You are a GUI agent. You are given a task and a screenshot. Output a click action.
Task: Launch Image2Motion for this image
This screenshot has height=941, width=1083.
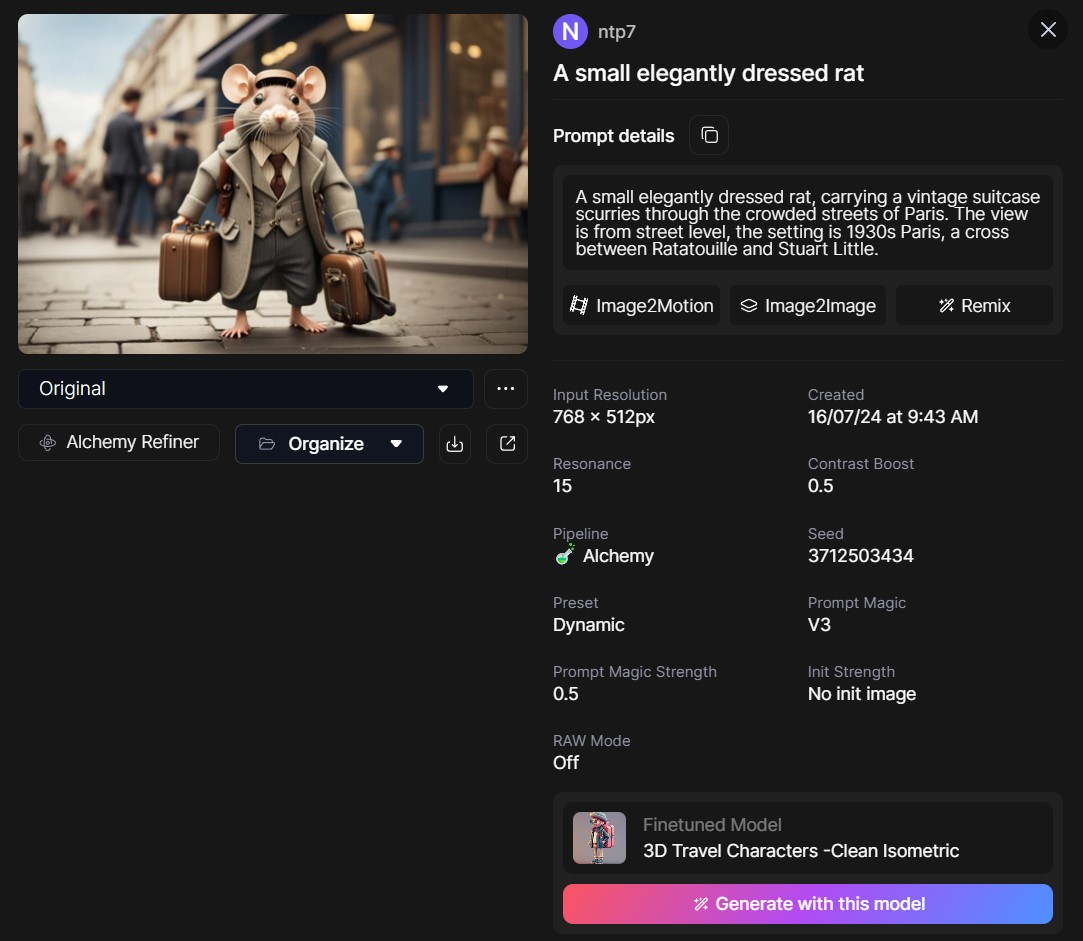pyautogui.click(x=641, y=305)
